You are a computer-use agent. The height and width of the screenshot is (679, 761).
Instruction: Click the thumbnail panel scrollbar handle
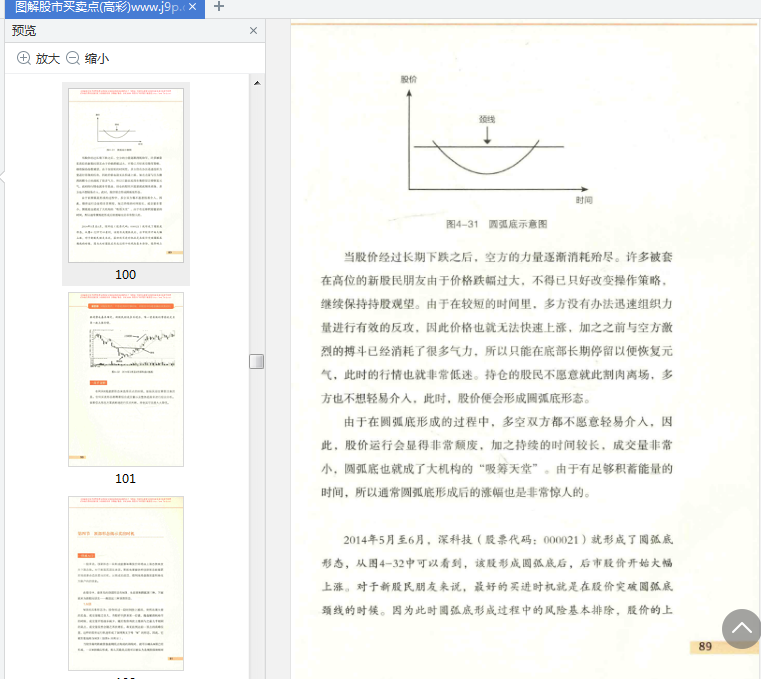257,362
